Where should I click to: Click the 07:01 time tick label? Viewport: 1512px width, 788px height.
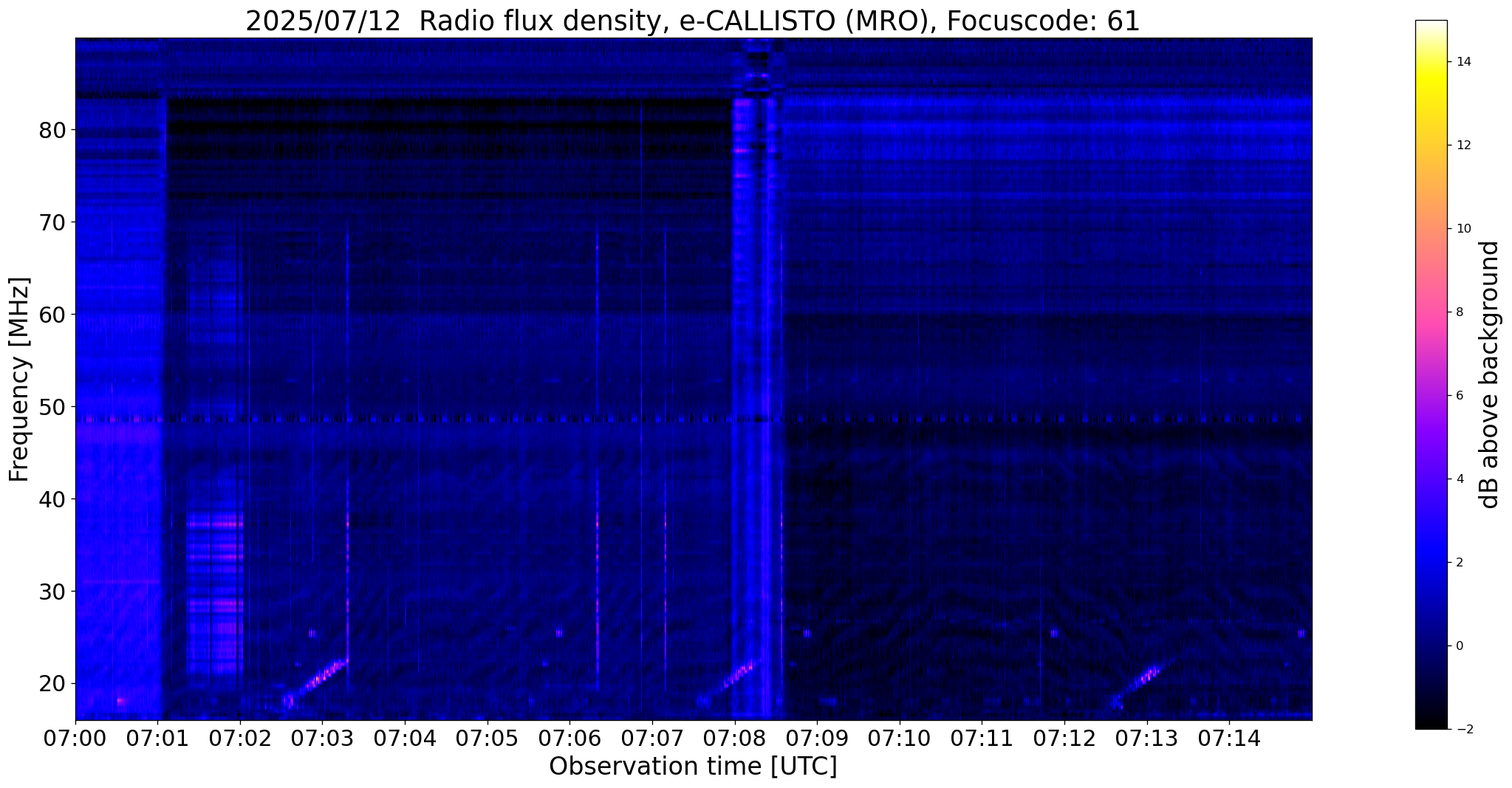click(158, 739)
